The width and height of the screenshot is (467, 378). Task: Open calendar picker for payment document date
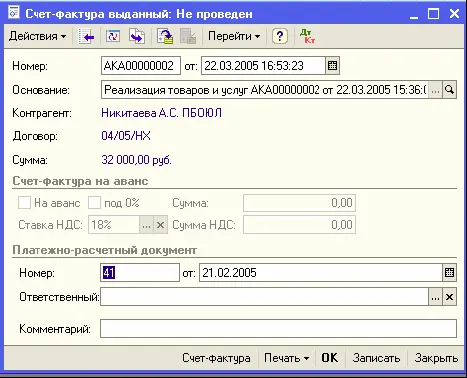(x=449, y=273)
